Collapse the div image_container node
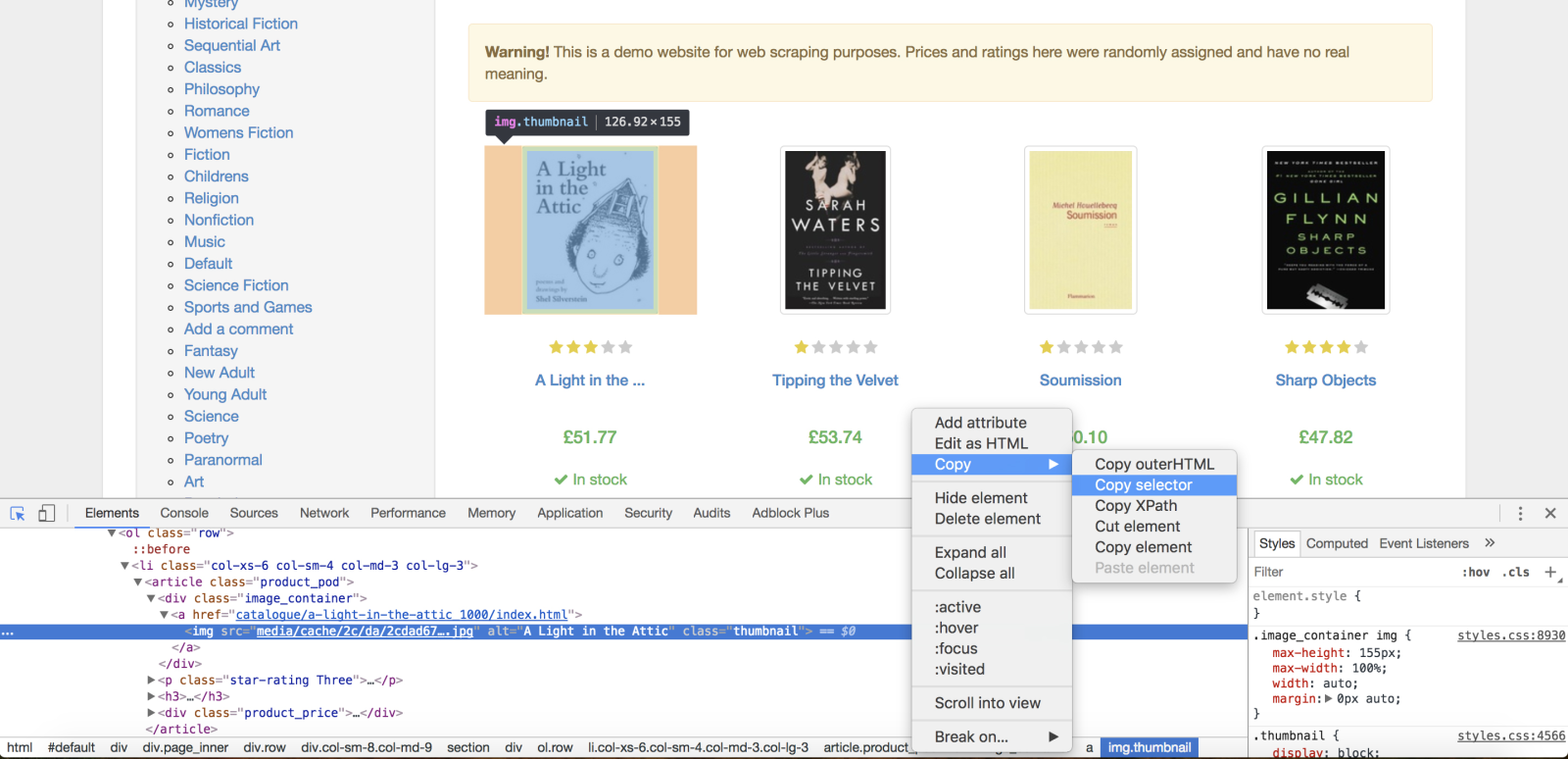1568x759 pixels. coord(151,598)
